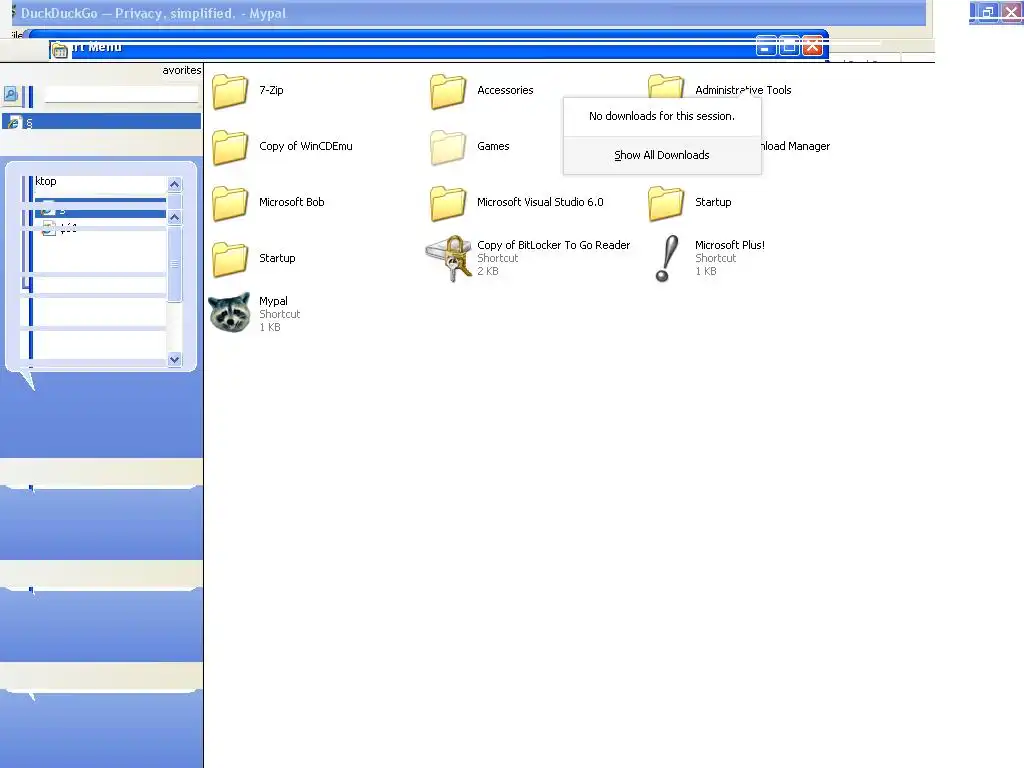
Task: Open the Microsoft Bob folder
Action: [268, 202]
